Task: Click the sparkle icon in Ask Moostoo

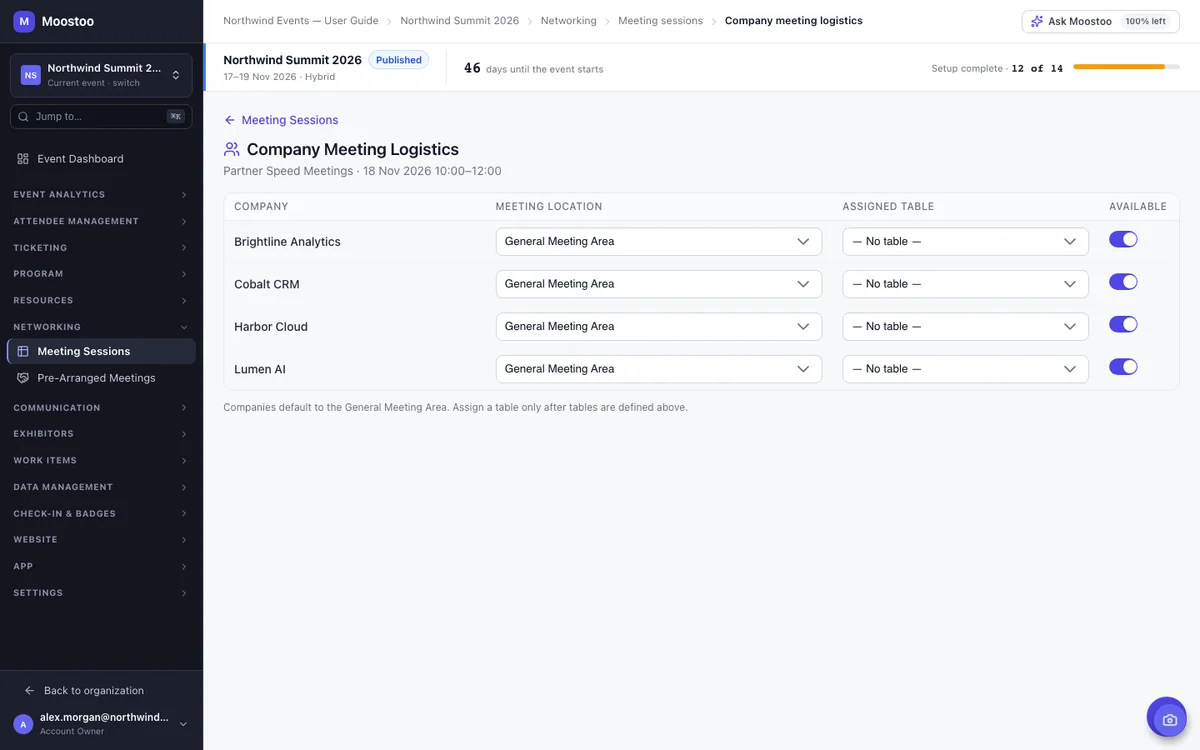Action: pos(1037,21)
